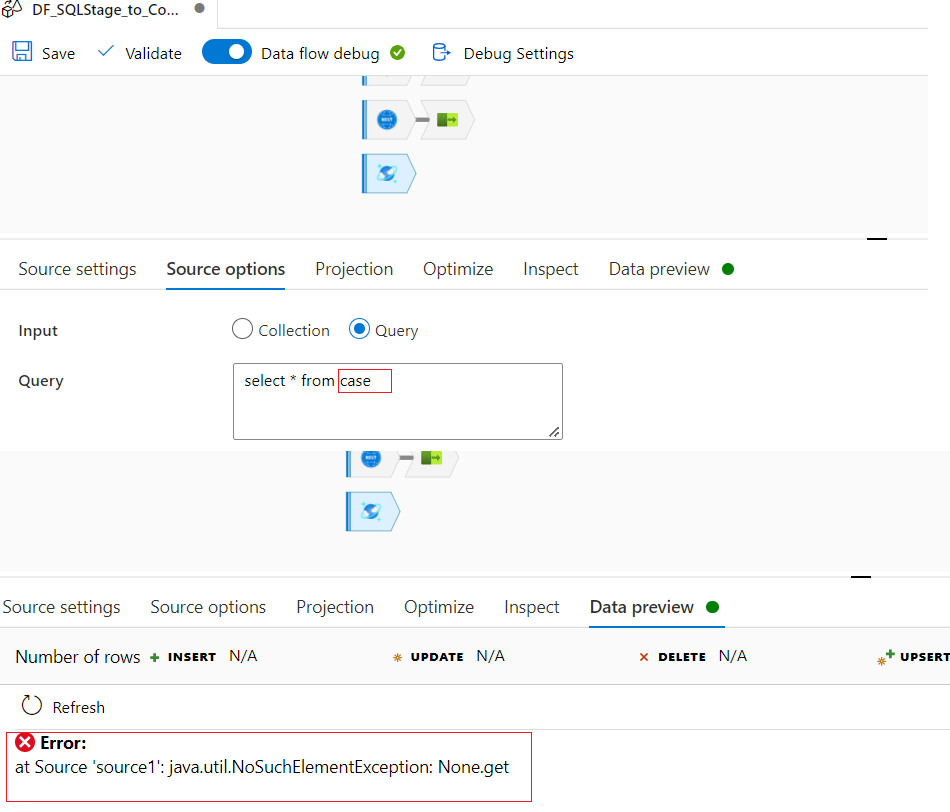950x812 pixels.
Task: Click the red error X icon
Action: pyautogui.click(x=25, y=743)
